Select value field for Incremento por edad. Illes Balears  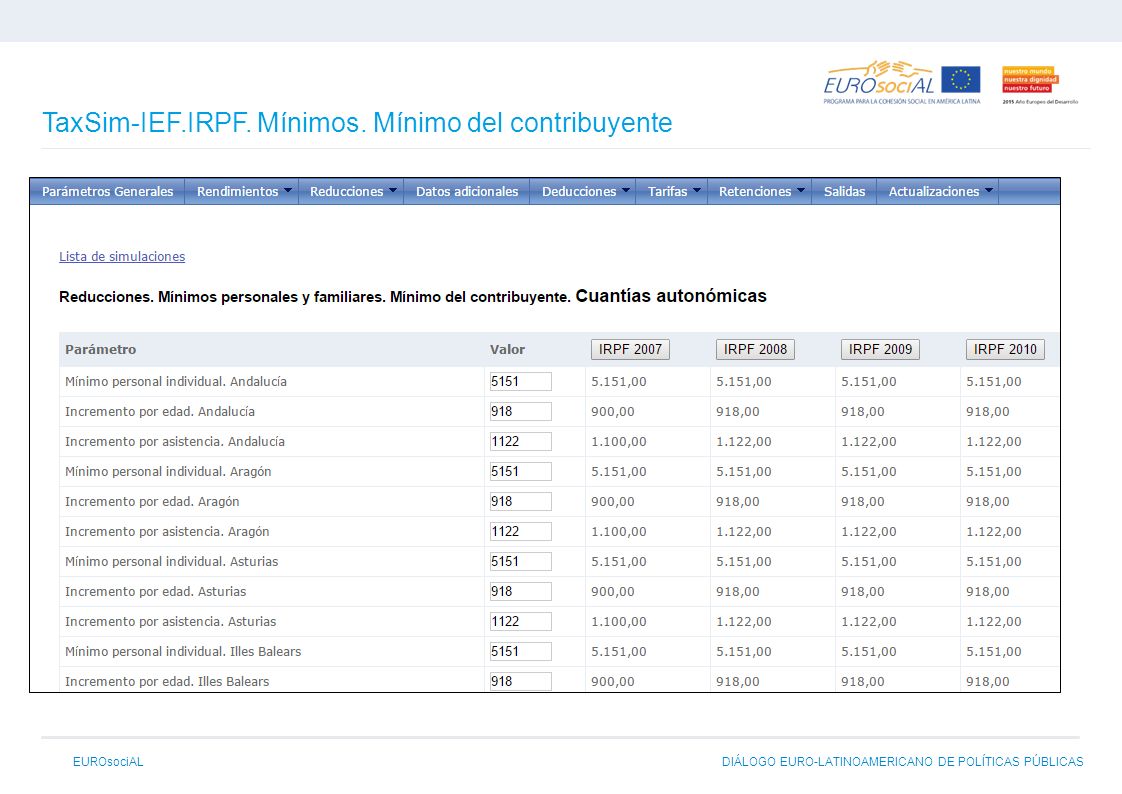pyautogui.click(x=520, y=682)
